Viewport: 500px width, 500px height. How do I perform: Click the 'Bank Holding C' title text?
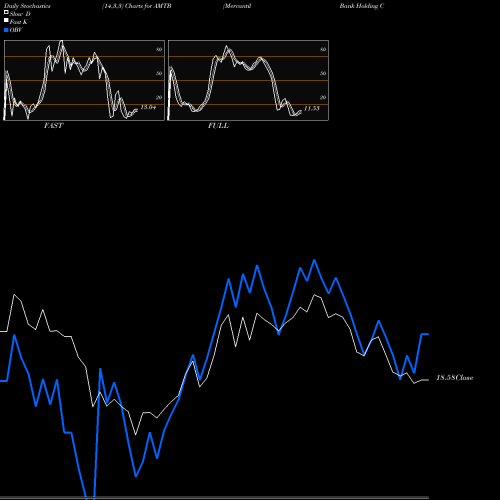pyautogui.click(x=362, y=6)
